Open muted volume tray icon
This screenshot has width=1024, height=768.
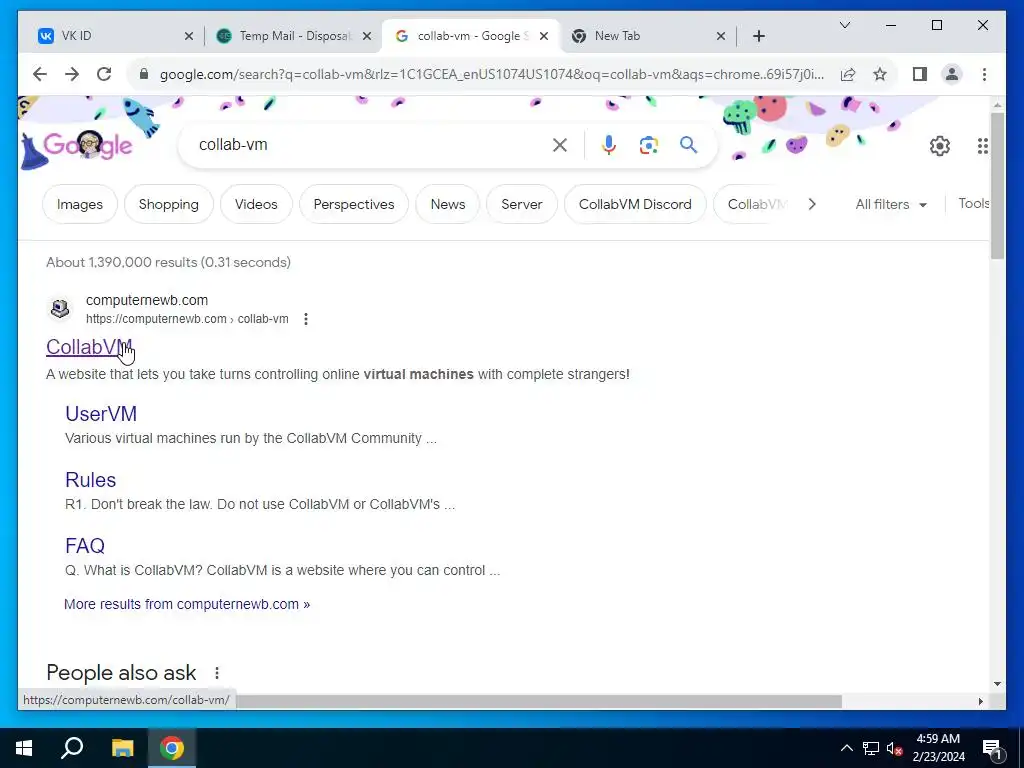(894, 748)
